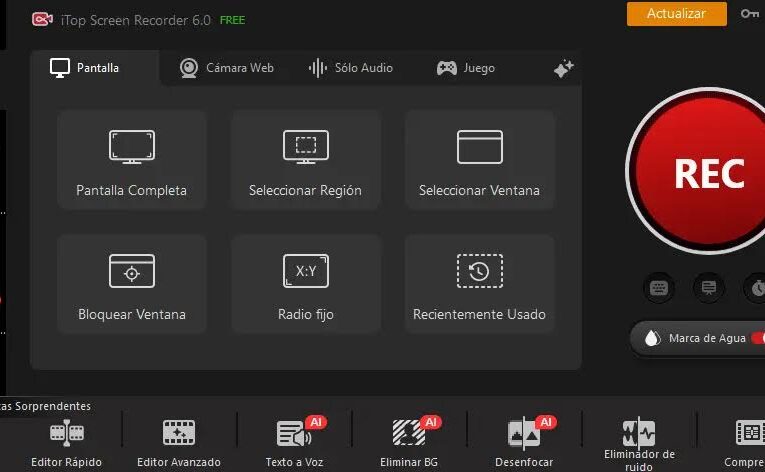
Task: Click the timer round icon
Action: click(756, 288)
